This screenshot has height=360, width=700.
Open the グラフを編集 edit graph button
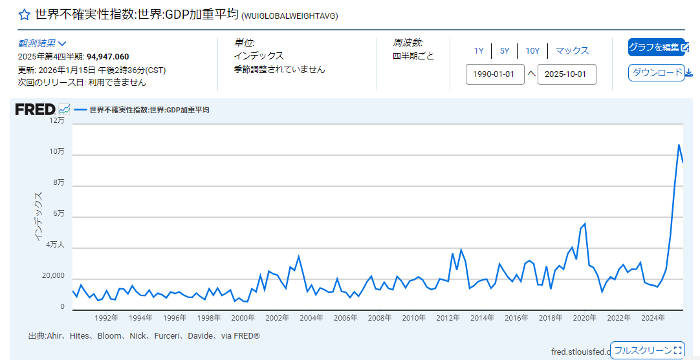(656, 47)
